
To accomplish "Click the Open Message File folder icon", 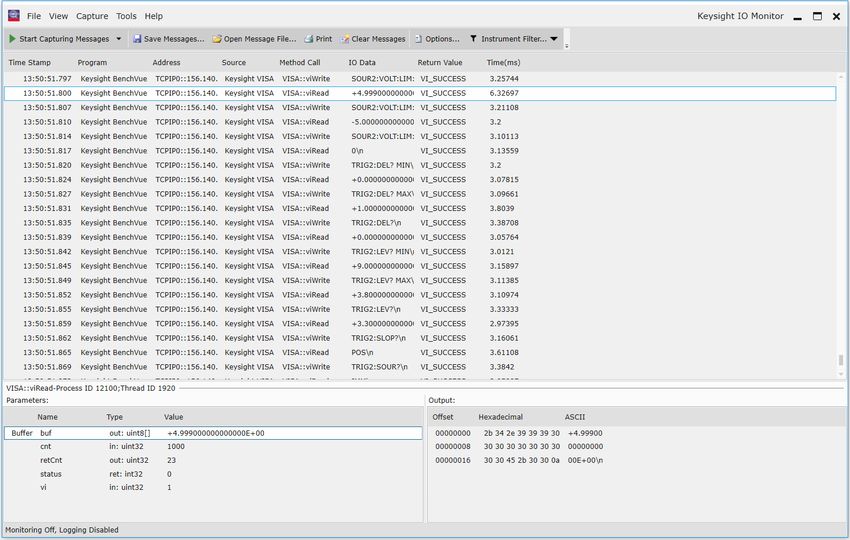I will [x=217, y=39].
